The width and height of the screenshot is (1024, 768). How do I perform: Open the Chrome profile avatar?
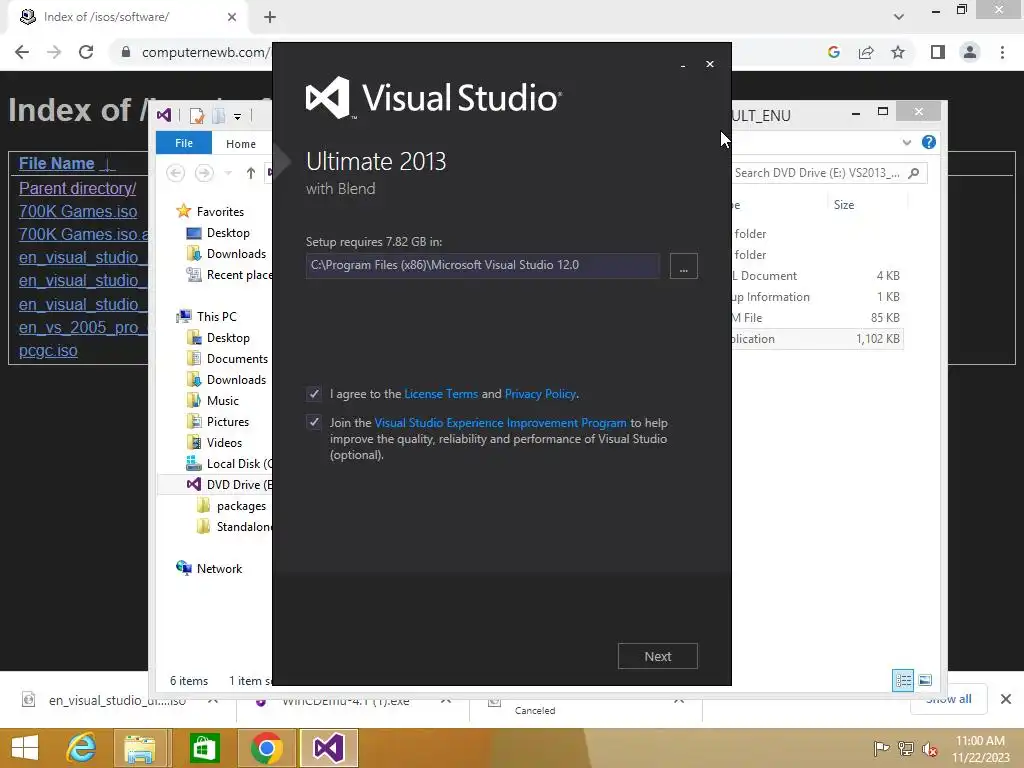point(970,52)
